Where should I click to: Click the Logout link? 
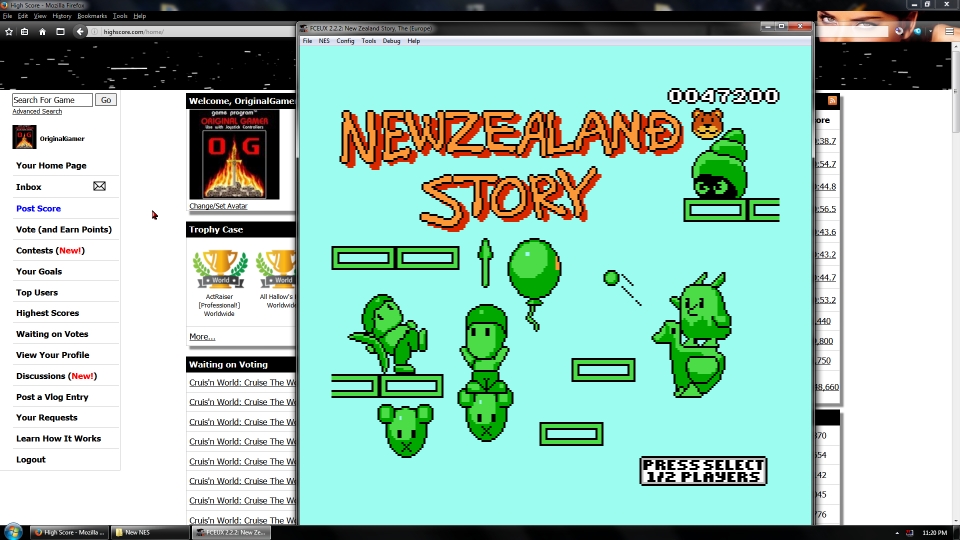(x=31, y=460)
